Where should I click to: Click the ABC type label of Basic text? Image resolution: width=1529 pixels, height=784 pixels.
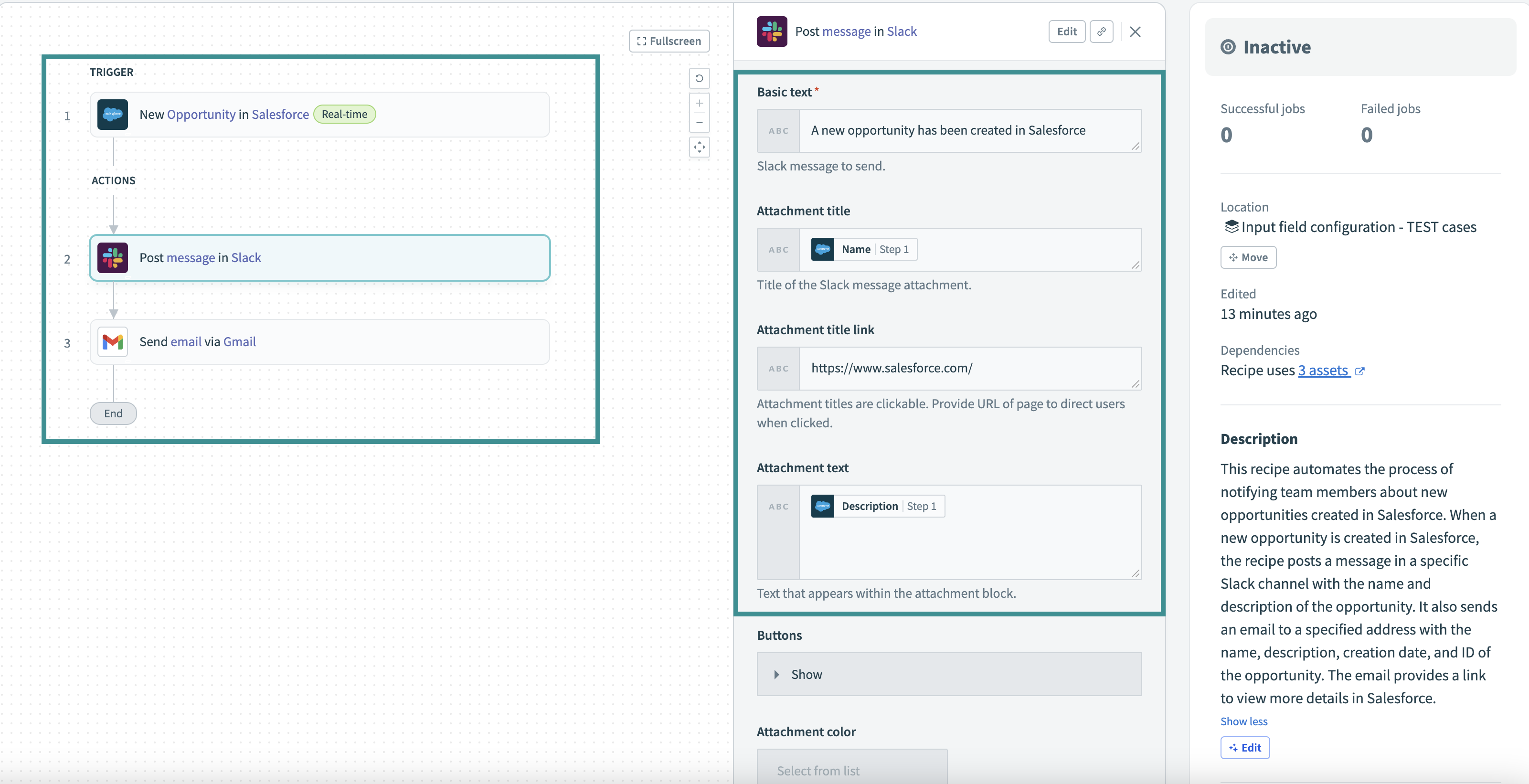[x=778, y=130]
